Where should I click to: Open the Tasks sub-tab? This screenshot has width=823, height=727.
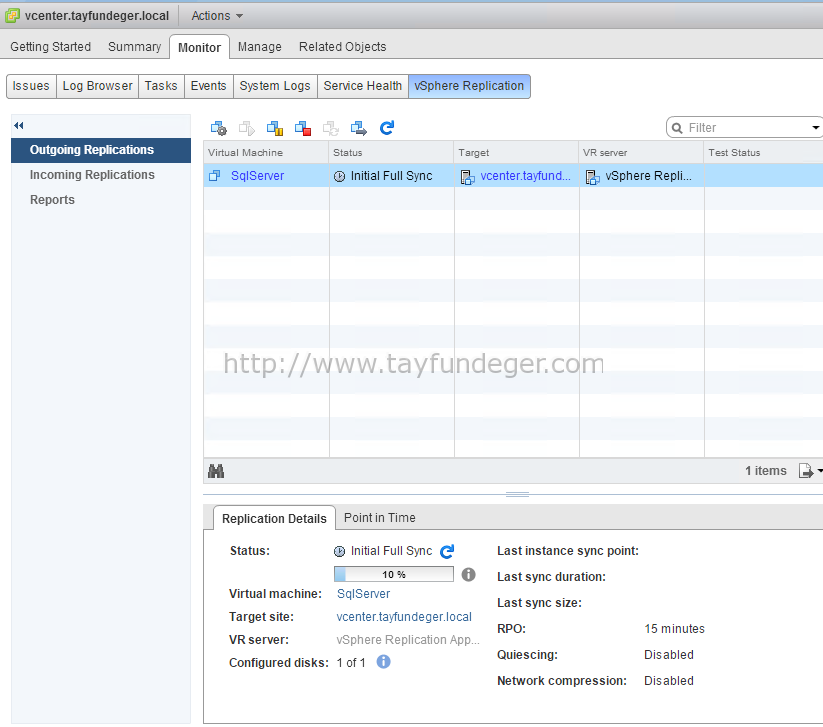point(161,86)
